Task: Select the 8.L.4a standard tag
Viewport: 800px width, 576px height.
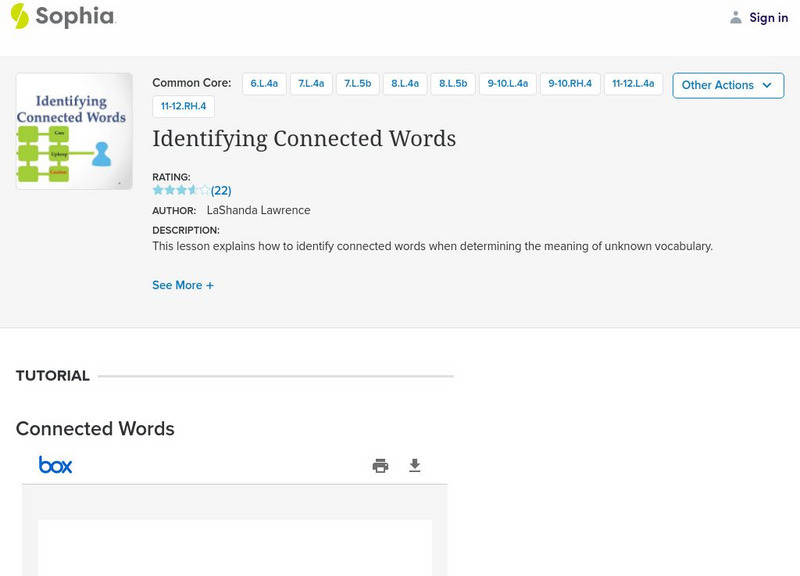Action: tap(405, 84)
